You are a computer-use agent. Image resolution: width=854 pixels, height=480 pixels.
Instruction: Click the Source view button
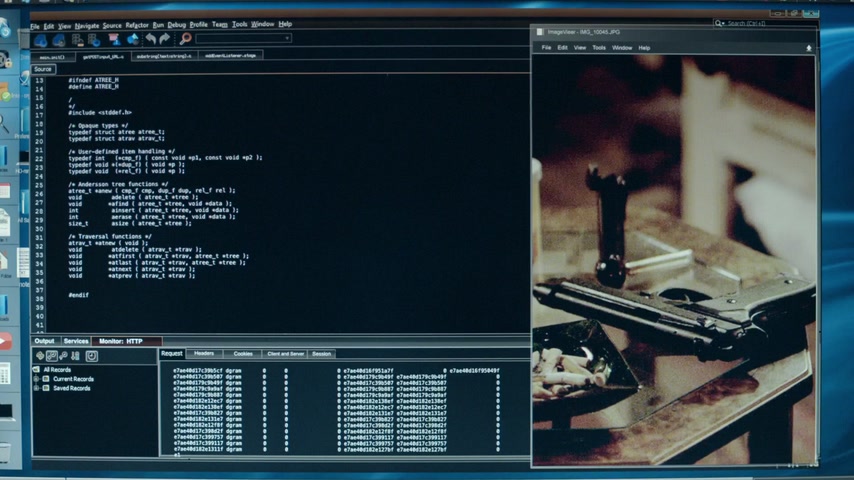tap(43, 69)
